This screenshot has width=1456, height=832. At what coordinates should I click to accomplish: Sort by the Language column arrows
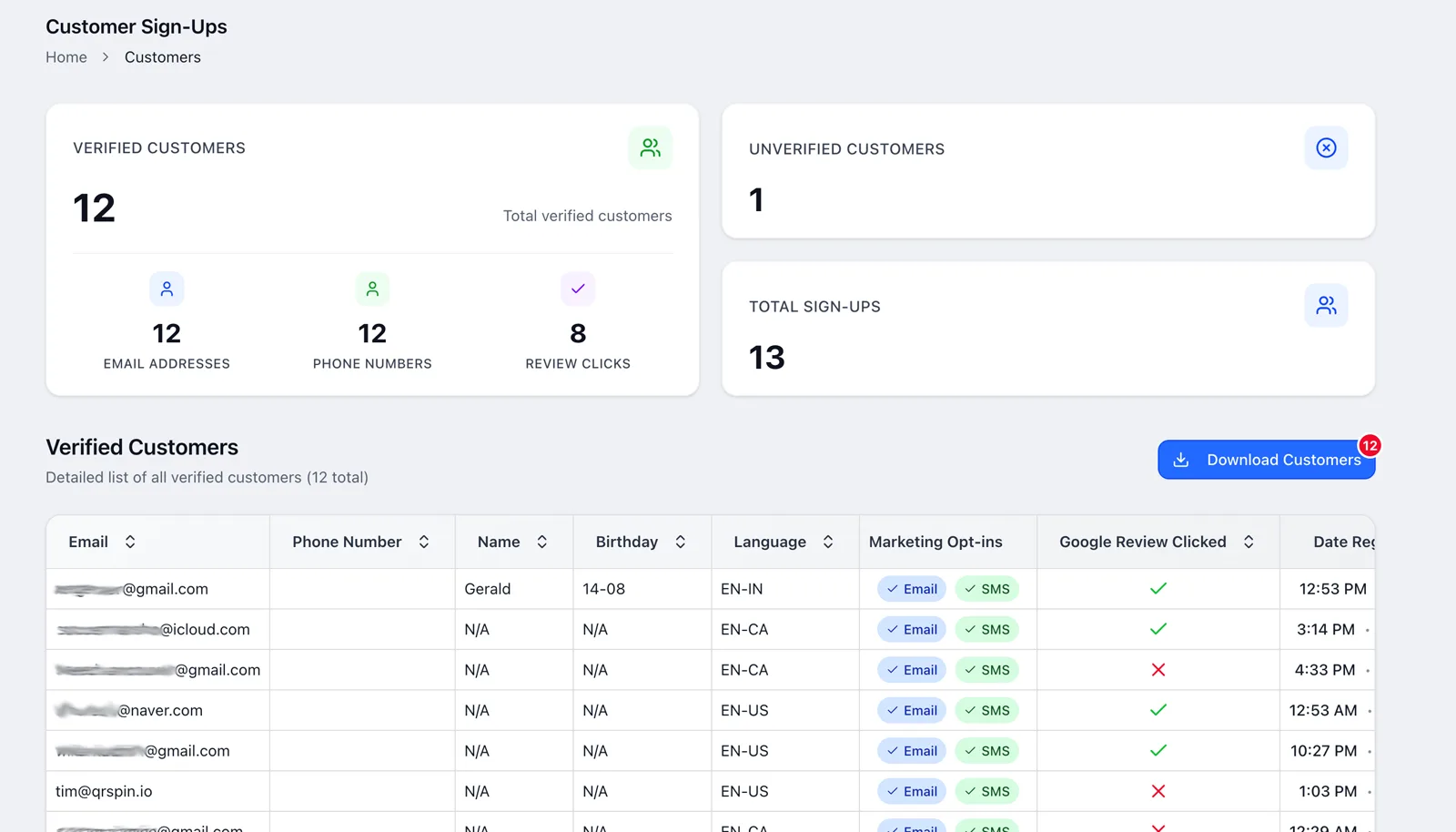coord(828,542)
